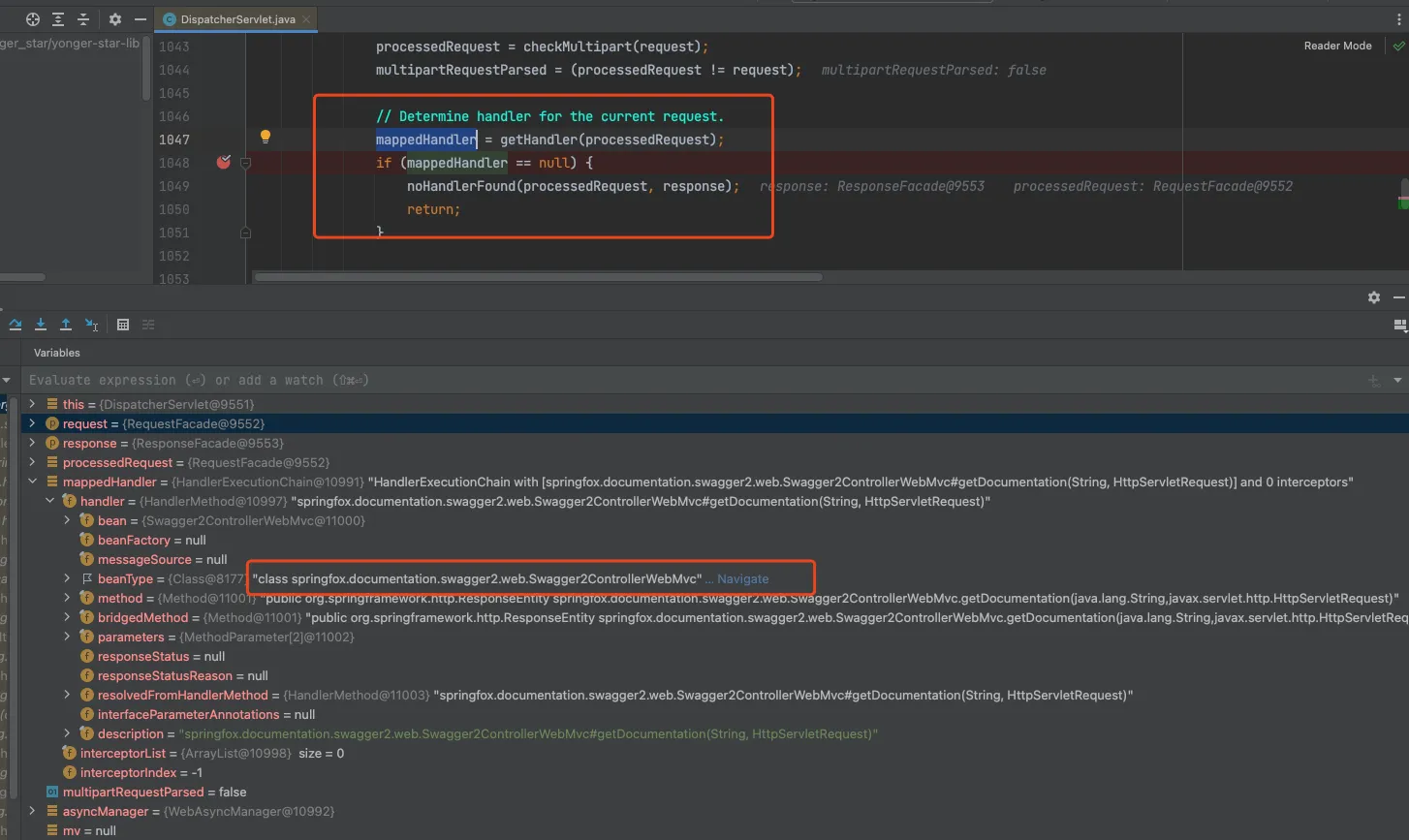Collapse the mappedHandler variable node
1409x840 pixels.
pos(32,482)
